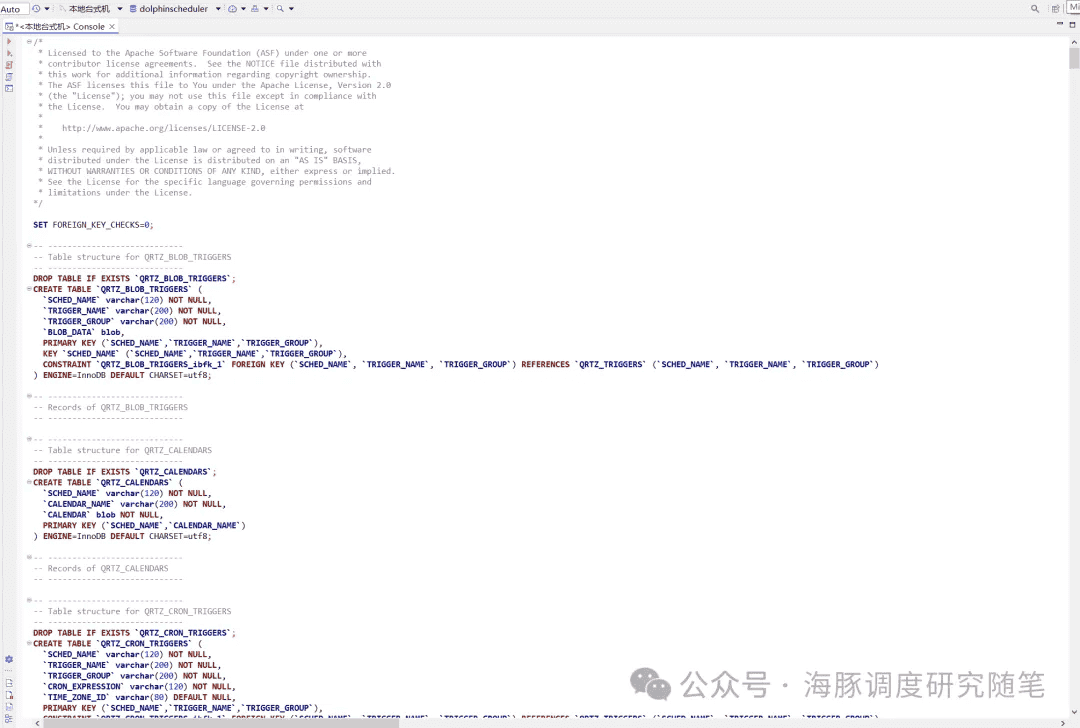The image size is (1080, 728).
Task: Click the search magnifier at top right
Action: [x=1035, y=8]
